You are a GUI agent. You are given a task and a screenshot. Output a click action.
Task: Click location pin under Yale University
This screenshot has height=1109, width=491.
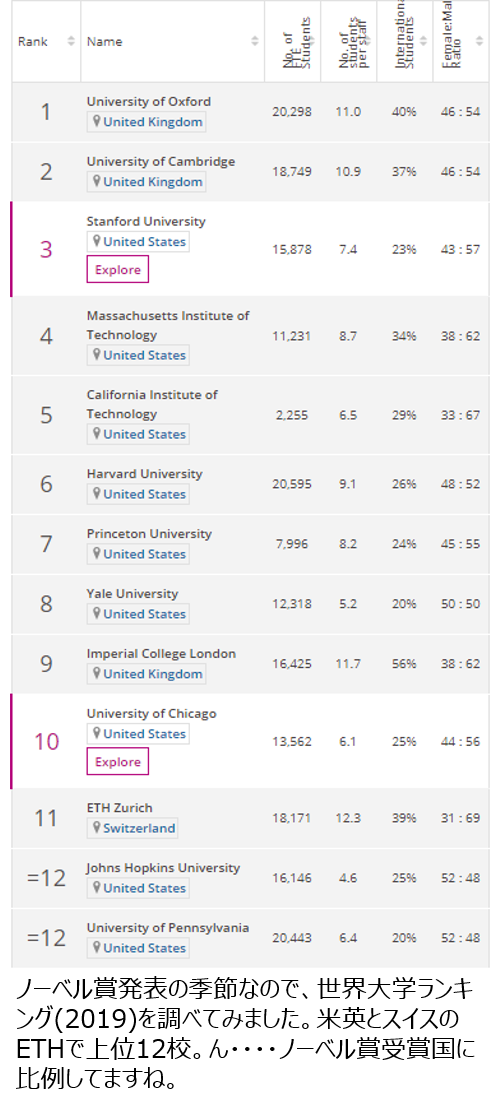[x=97, y=613]
